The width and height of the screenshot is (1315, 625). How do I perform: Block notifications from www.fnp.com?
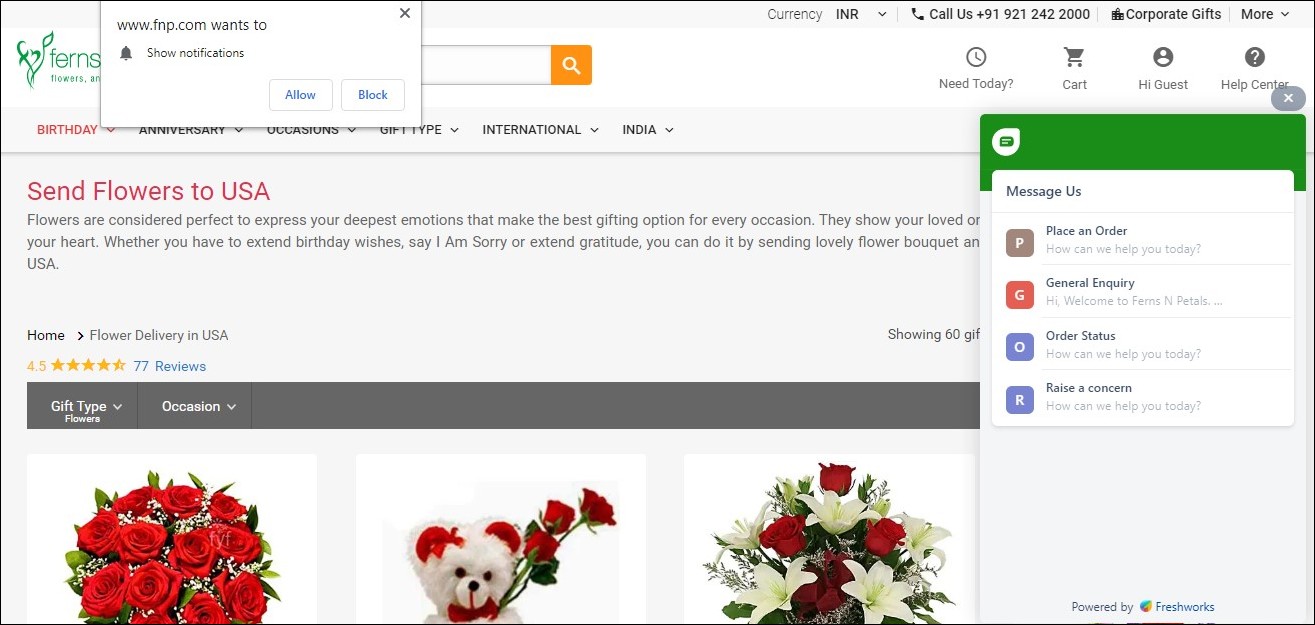pos(372,95)
